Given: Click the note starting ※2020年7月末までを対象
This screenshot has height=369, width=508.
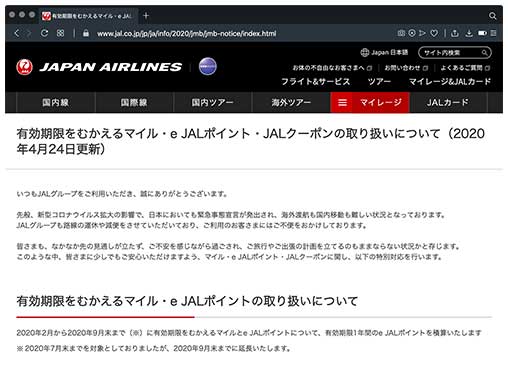Looking at the screenshot, I should (154, 349).
